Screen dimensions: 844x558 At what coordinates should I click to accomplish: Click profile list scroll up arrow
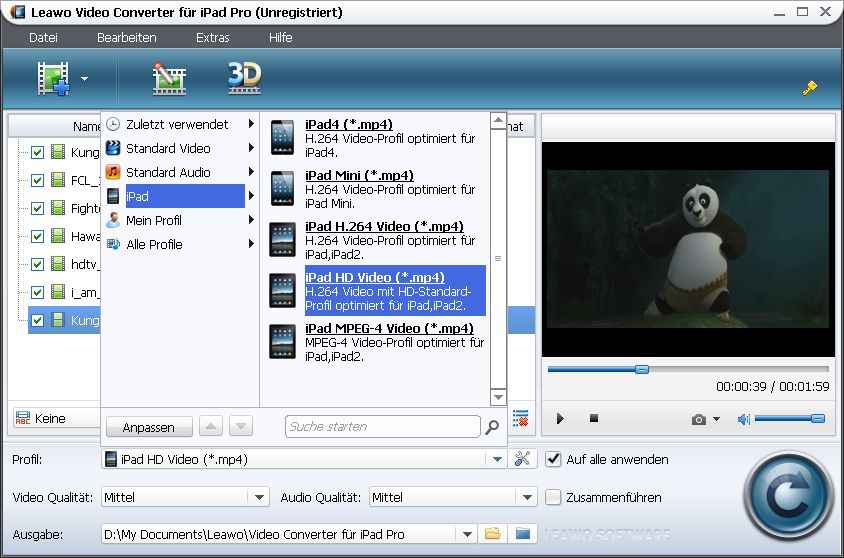coord(498,121)
